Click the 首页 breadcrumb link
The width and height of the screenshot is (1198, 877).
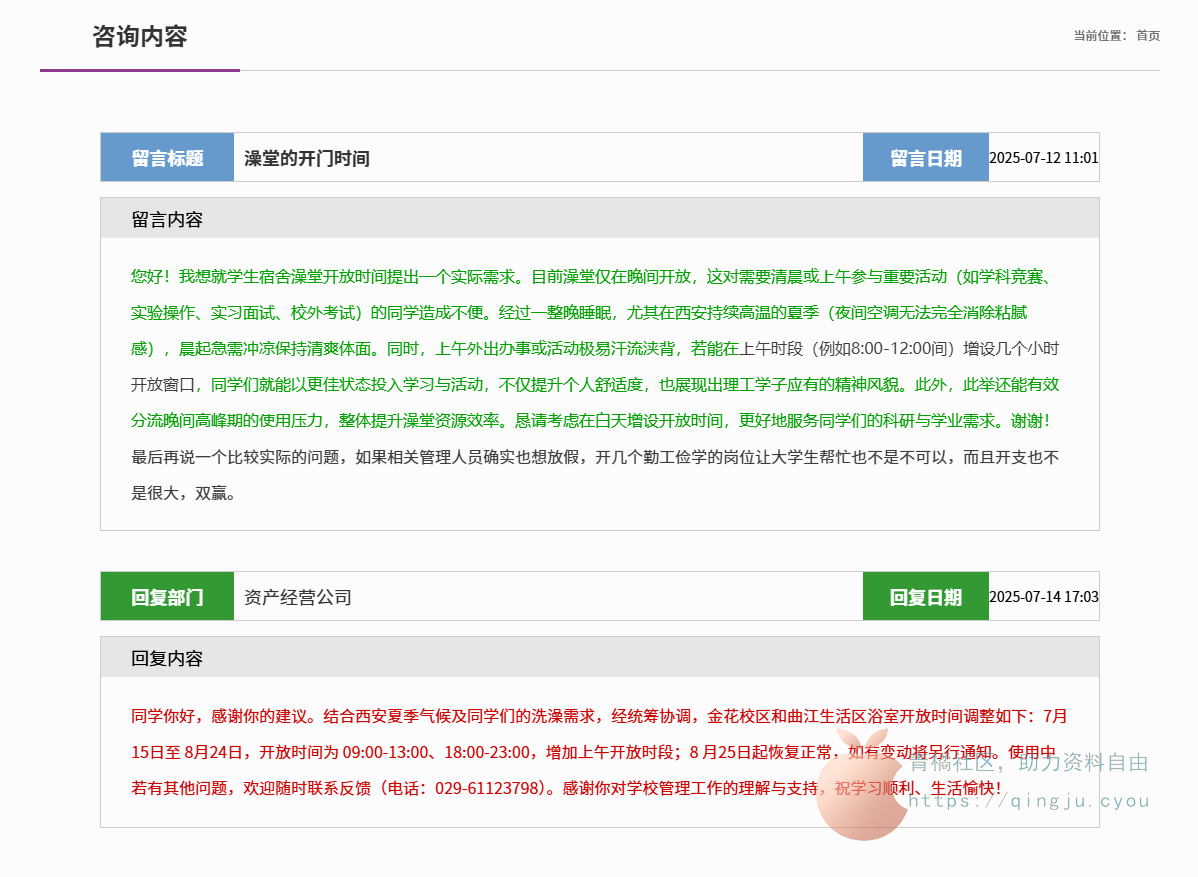pyautogui.click(x=1147, y=36)
